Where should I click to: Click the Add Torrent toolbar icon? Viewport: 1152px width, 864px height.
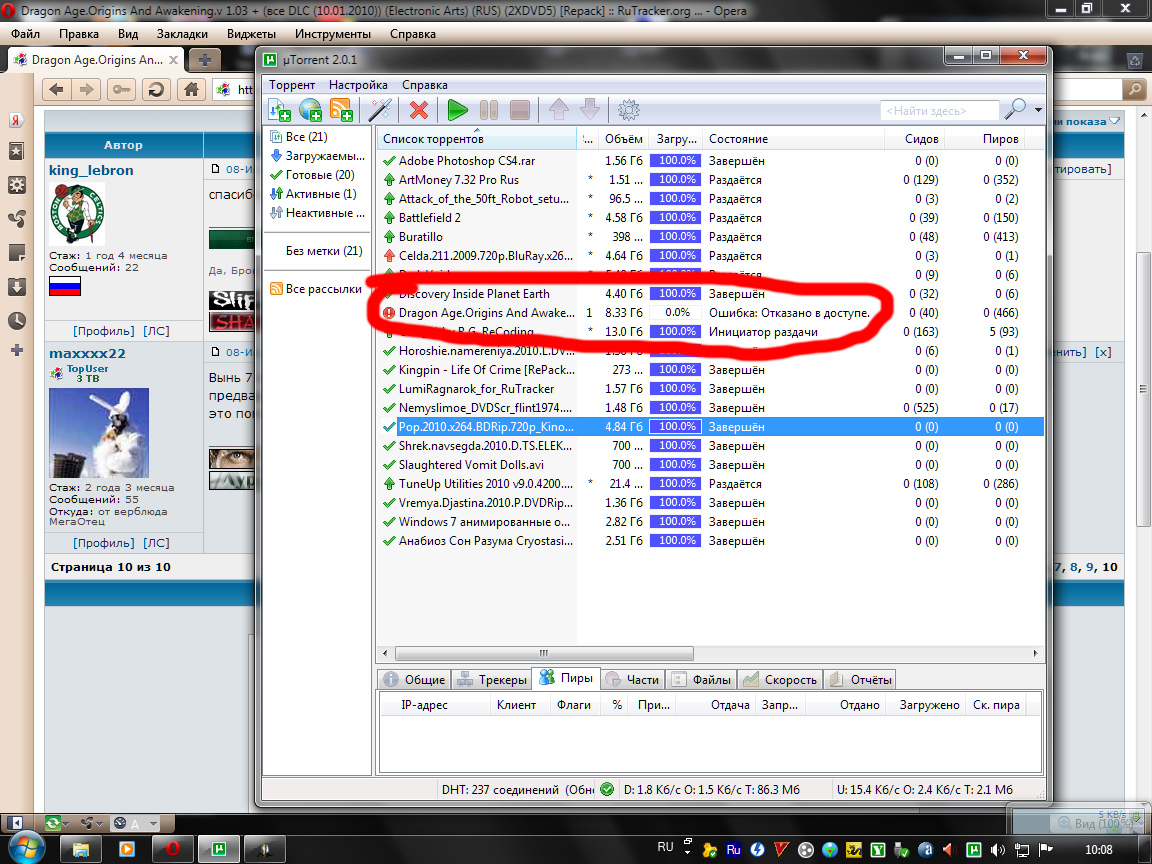tap(279, 110)
